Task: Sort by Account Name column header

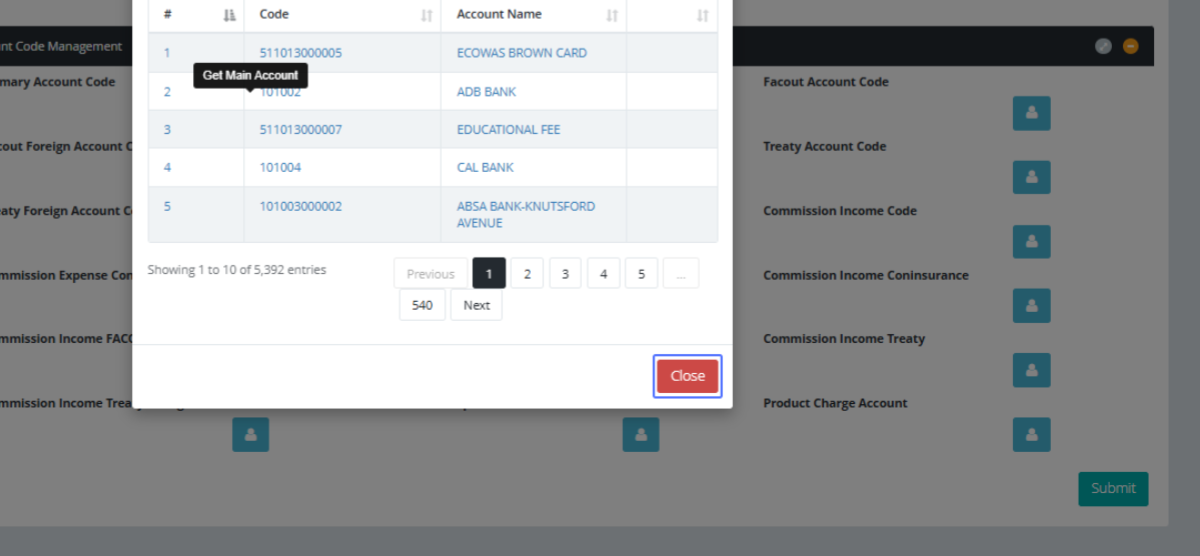Action: click(x=533, y=15)
